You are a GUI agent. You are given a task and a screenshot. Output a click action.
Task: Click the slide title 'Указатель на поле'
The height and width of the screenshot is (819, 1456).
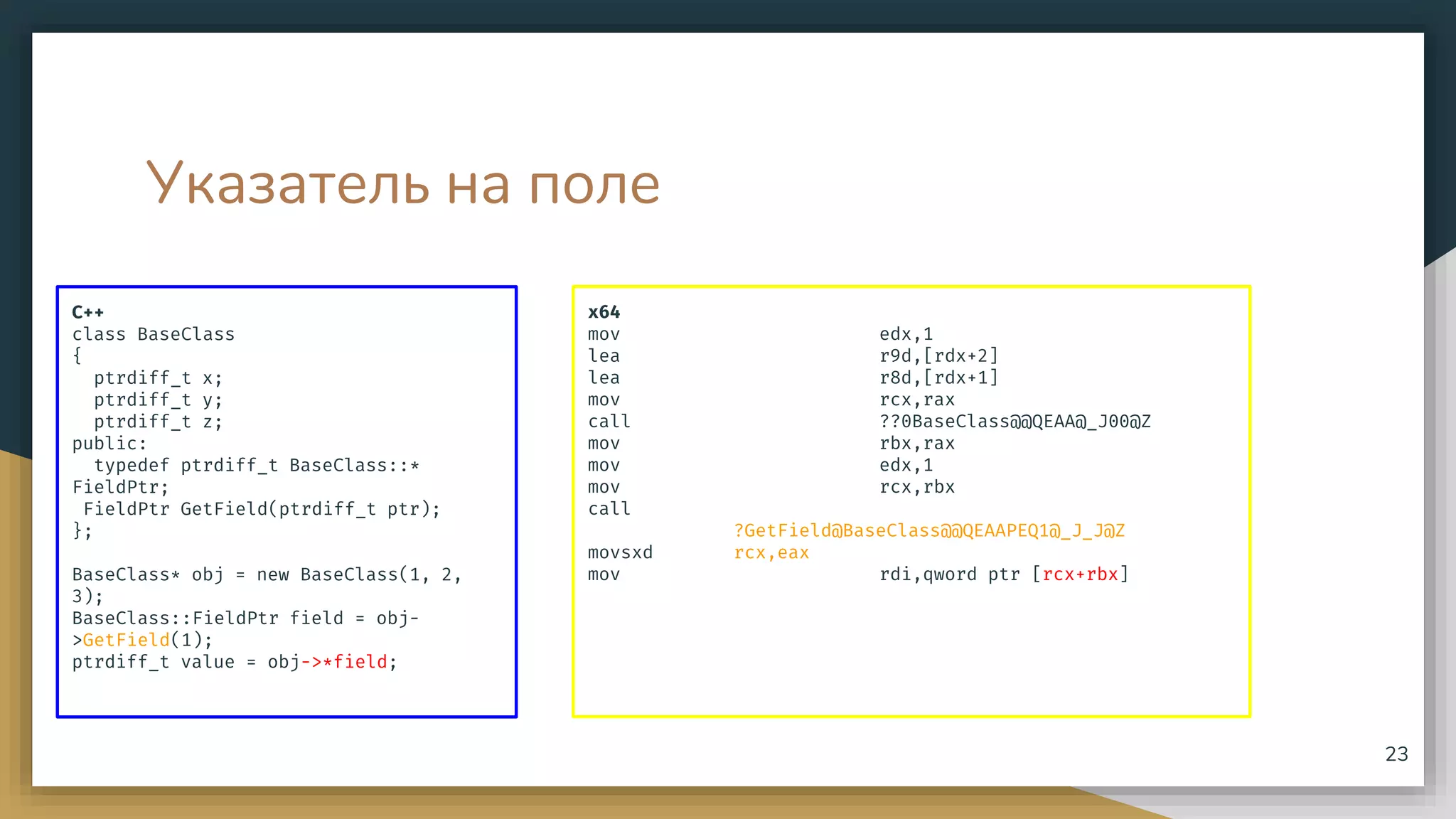[x=403, y=183]
